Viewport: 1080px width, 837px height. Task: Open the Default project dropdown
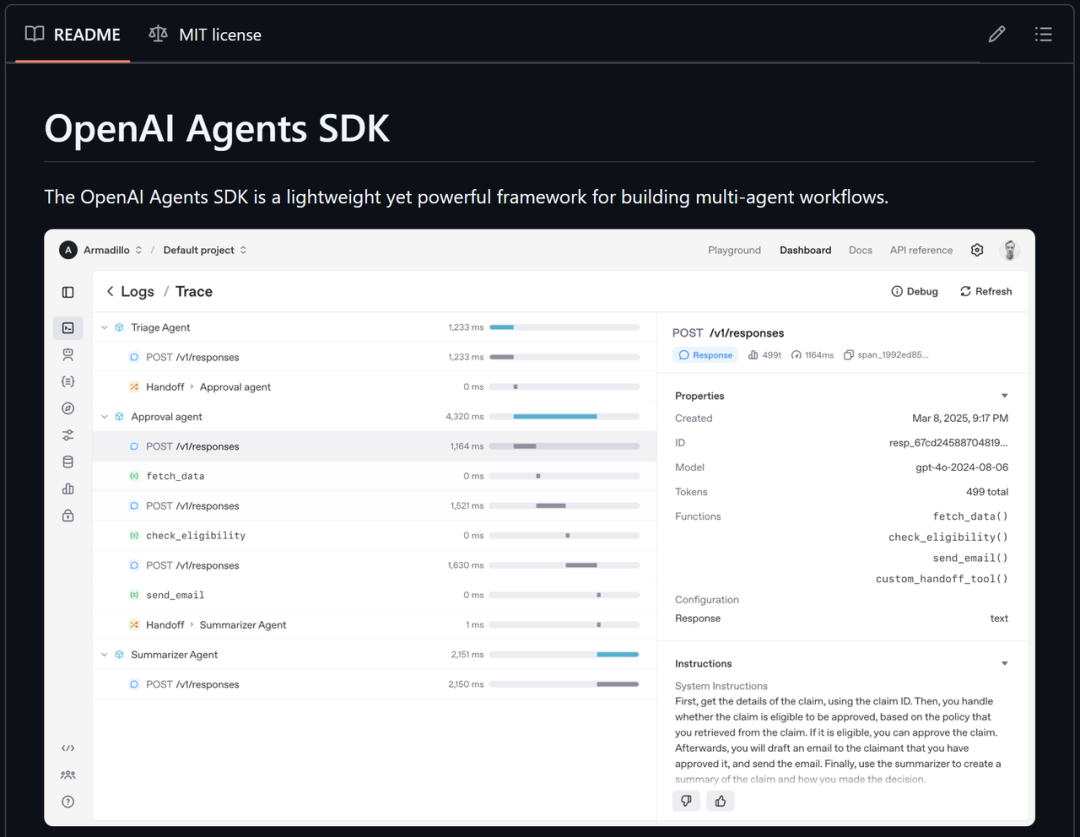click(205, 250)
